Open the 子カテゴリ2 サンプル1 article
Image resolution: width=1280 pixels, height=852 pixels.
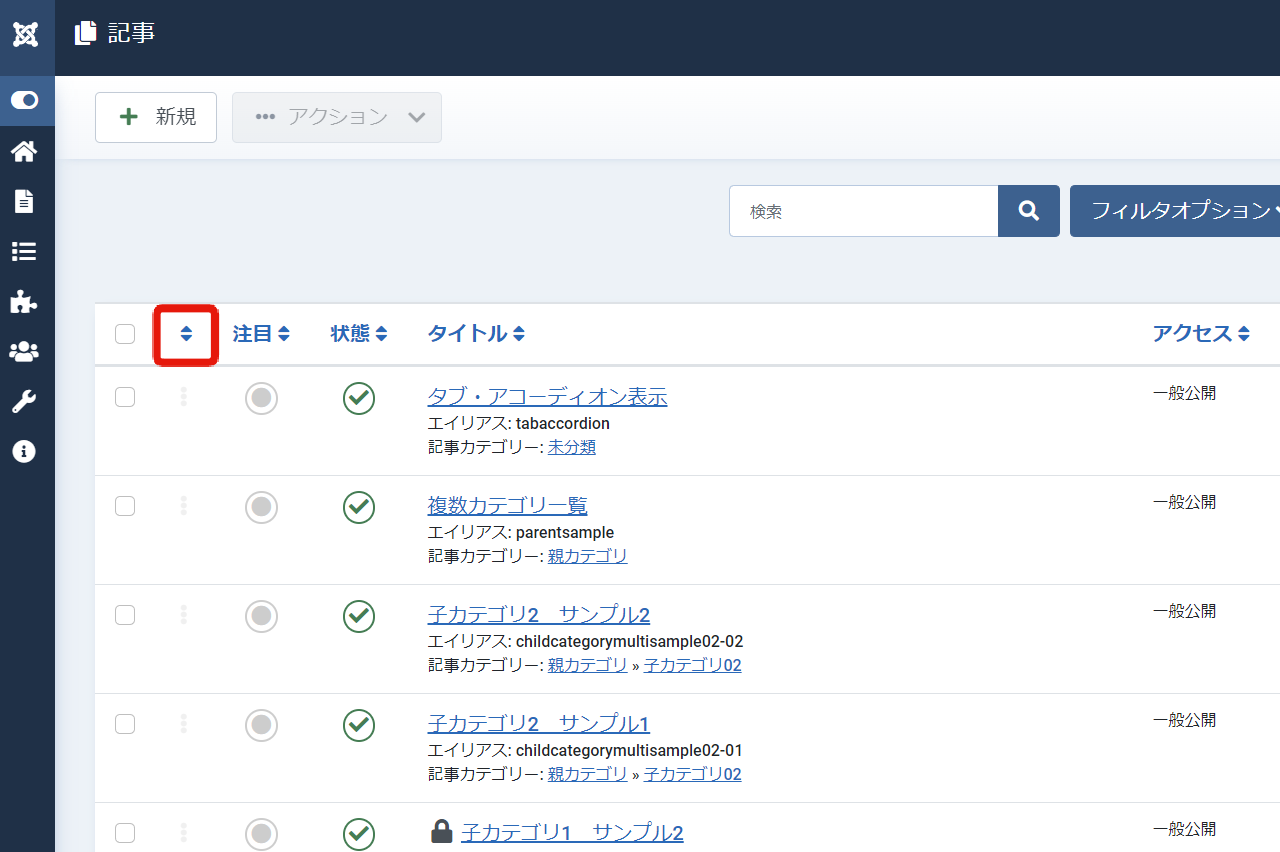pyautogui.click(x=539, y=724)
